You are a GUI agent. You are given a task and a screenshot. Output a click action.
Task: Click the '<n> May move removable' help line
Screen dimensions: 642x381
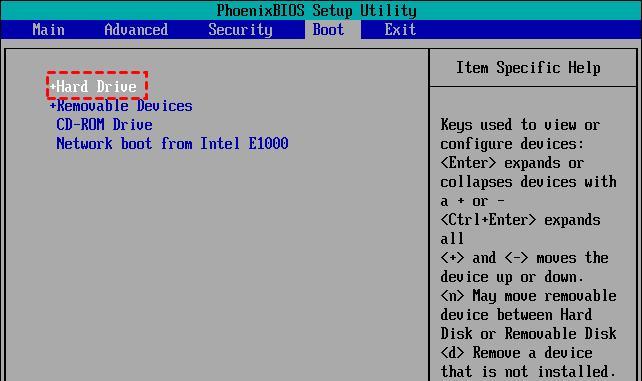(528, 295)
